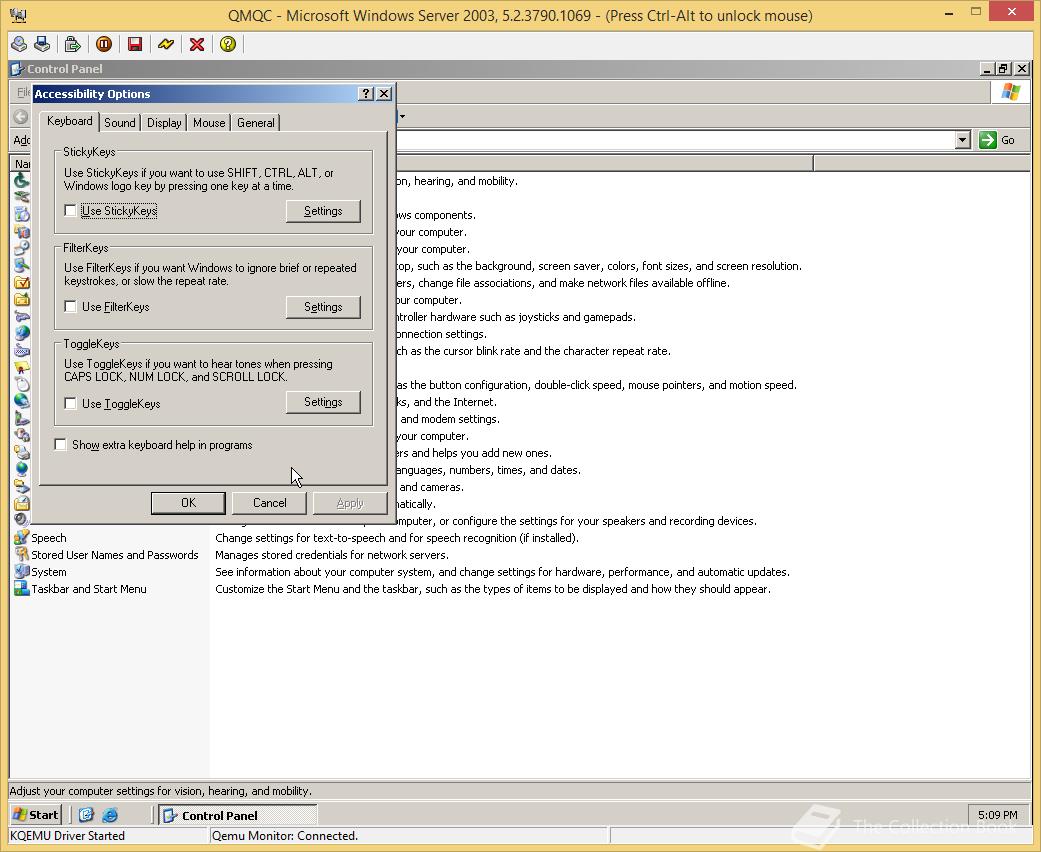This screenshot has width=1041, height=852.
Task: Open StickyKeys Settings button
Action: coord(323,211)
